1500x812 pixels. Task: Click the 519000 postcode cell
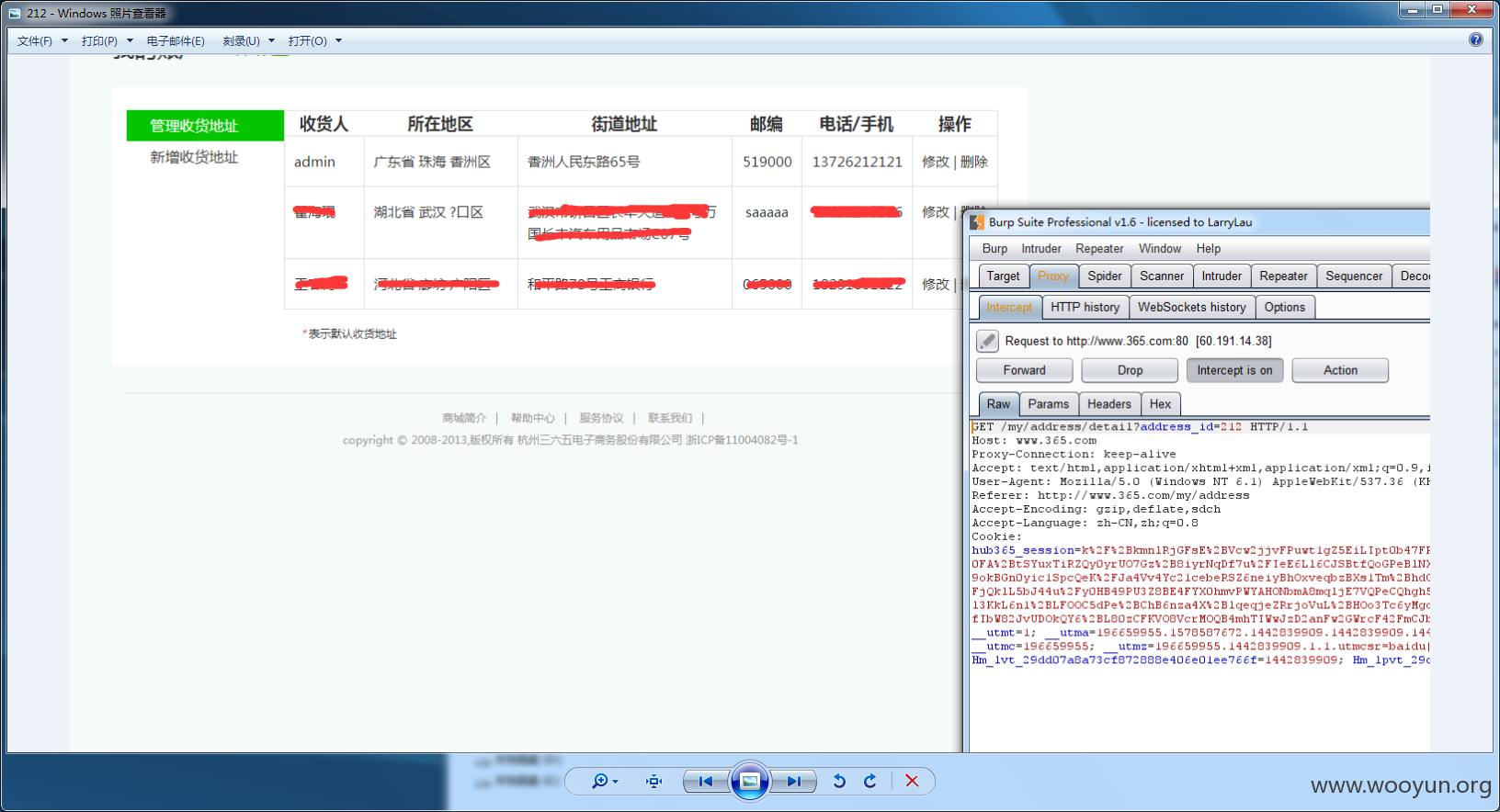[x=767, y=162]
